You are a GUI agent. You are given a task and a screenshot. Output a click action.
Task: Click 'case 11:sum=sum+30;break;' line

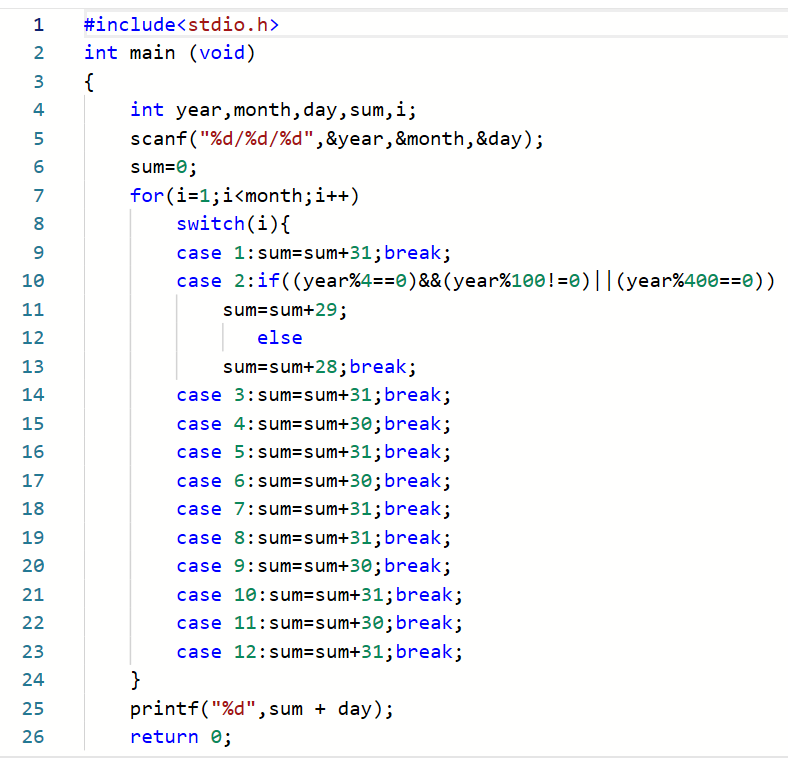319,623
